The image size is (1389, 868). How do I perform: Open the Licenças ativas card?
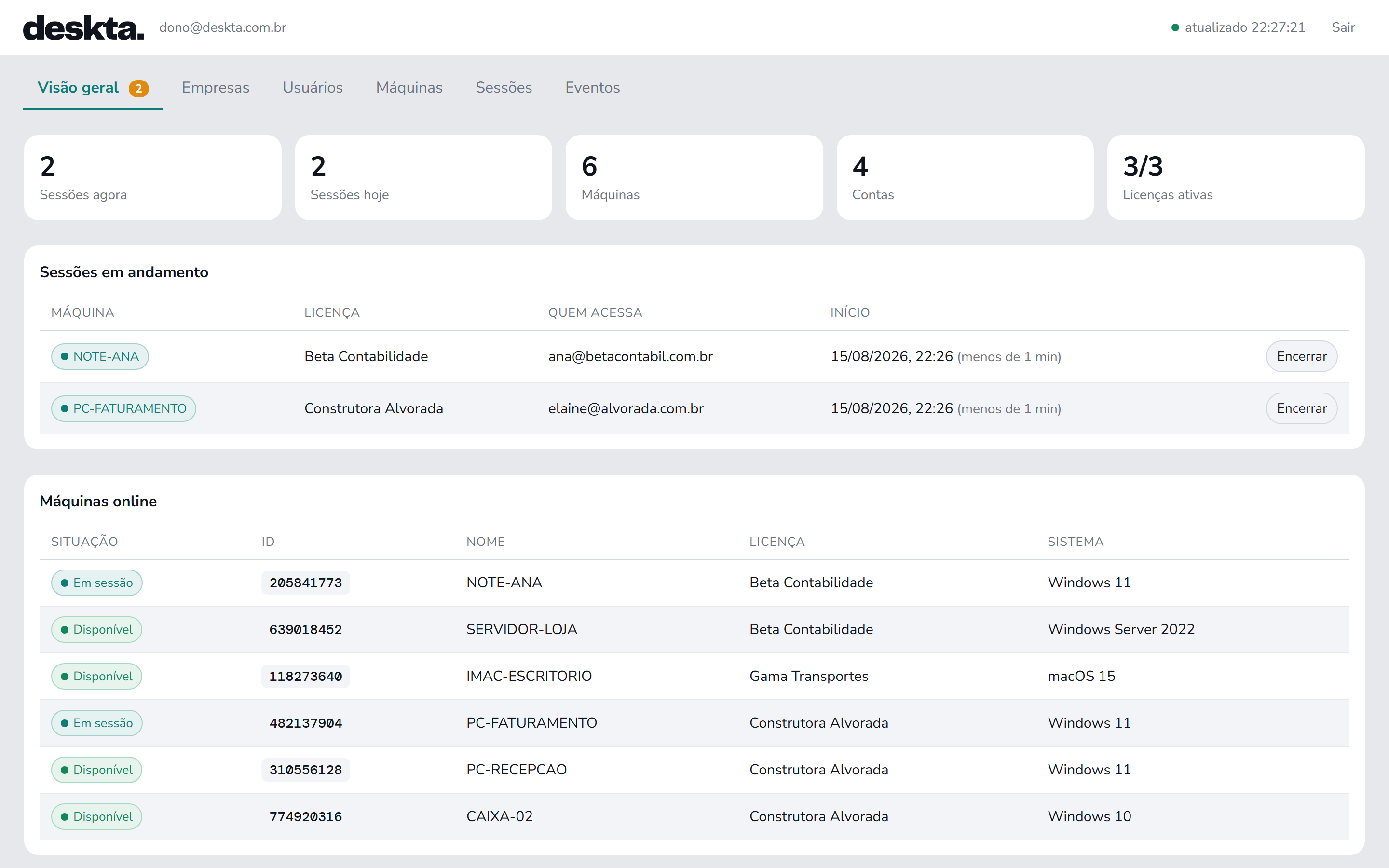[1236, 177]
